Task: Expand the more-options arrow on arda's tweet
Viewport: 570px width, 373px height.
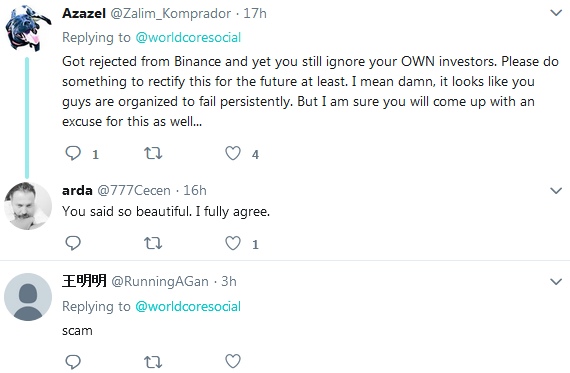Action: (556, 190)
